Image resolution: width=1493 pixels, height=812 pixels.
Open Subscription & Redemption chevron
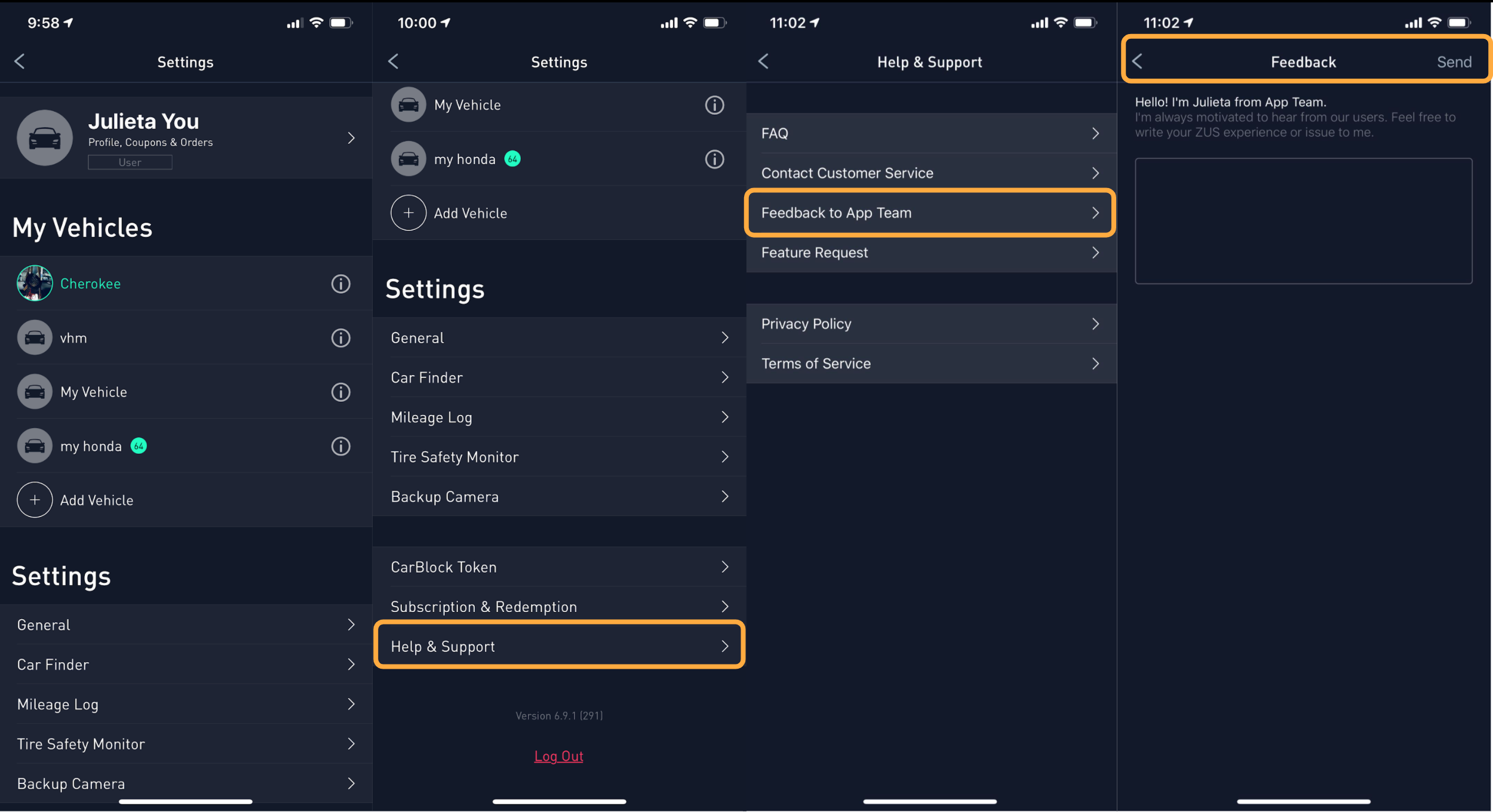726,607
